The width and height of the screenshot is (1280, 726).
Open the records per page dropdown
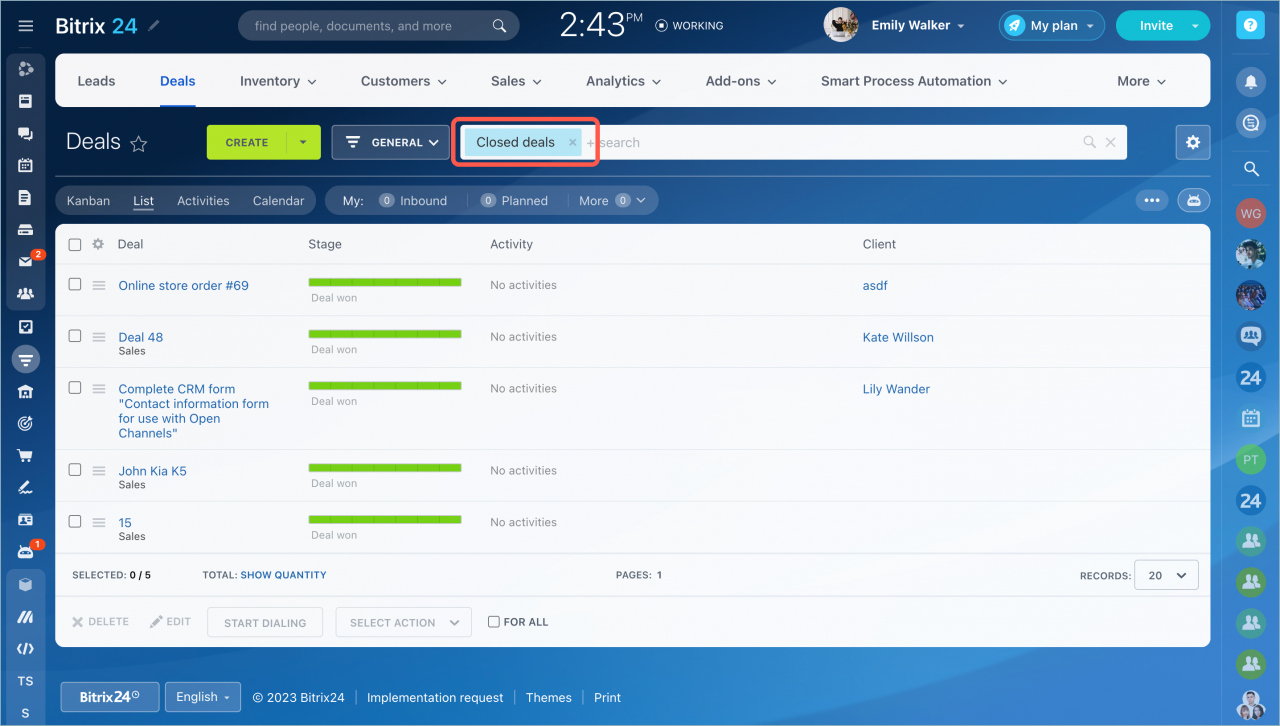click(1168, 575)
